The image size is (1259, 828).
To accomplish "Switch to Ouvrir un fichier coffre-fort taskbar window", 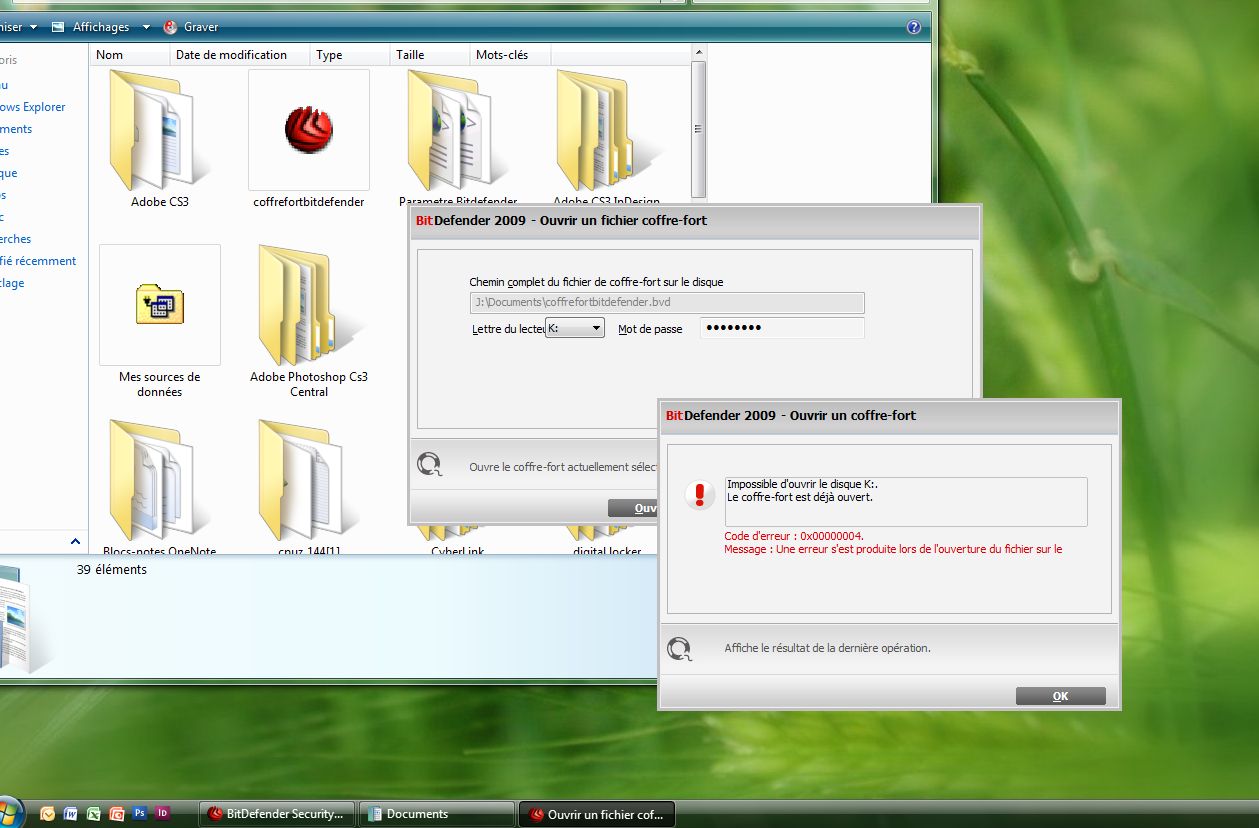I will (x=598, y=814).
